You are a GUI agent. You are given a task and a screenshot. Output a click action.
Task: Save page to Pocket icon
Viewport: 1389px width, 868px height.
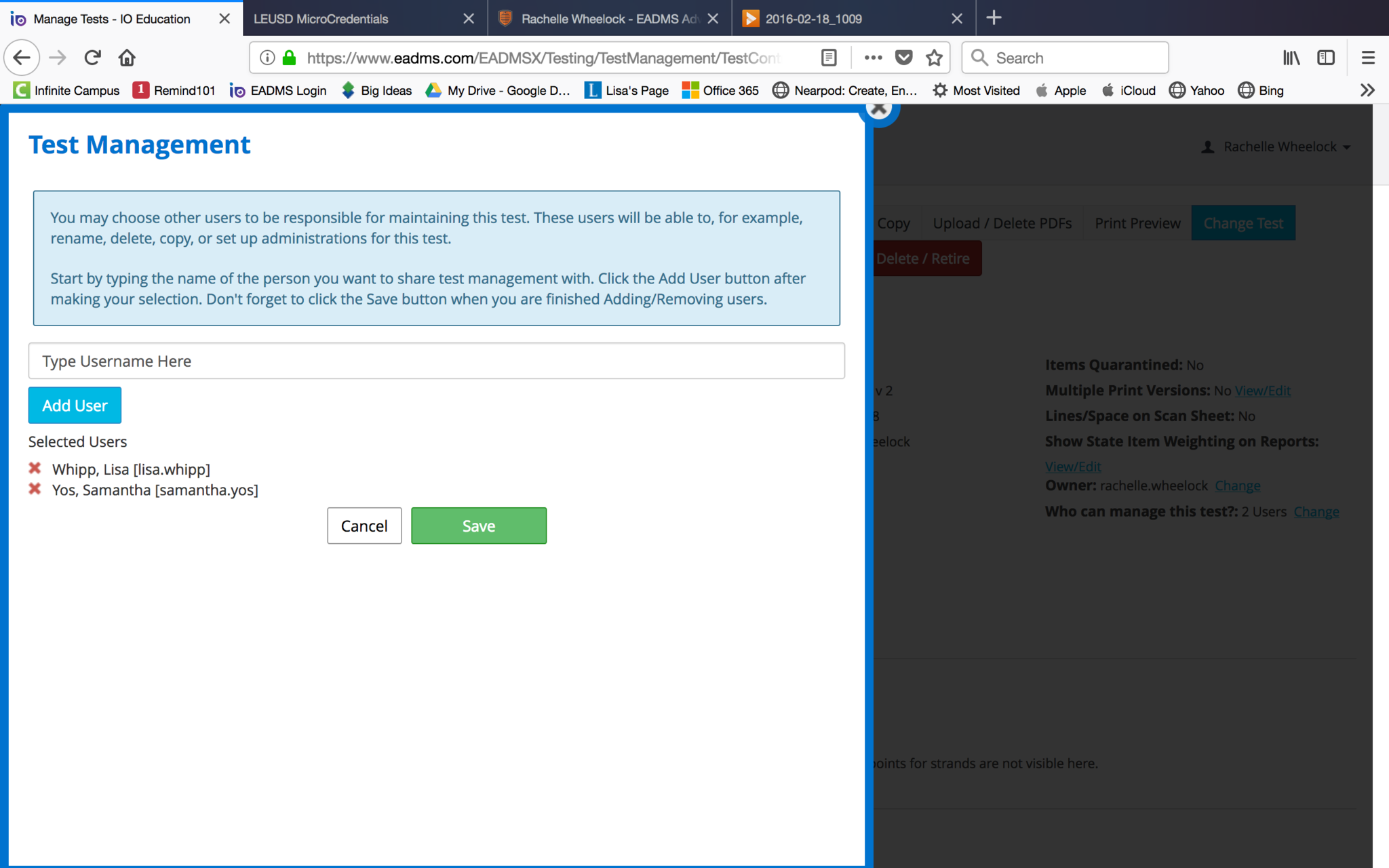903,58
